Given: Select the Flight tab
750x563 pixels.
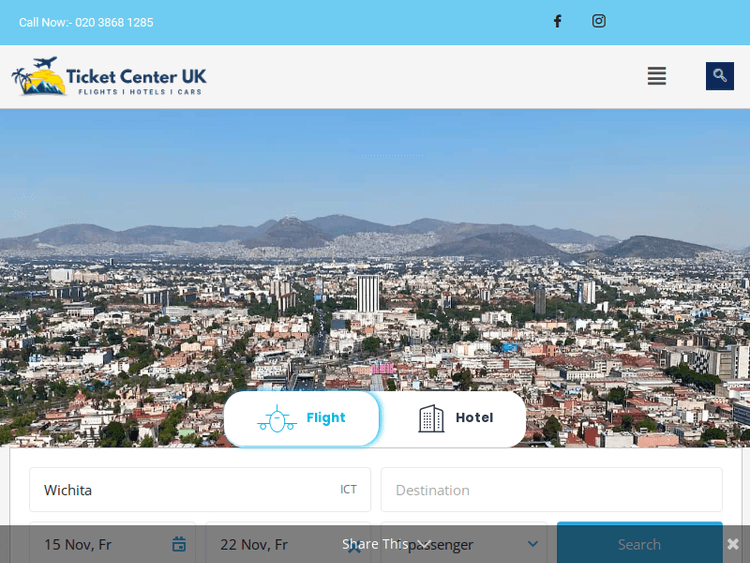Looking at the screenshot, I should coord(302,418).
